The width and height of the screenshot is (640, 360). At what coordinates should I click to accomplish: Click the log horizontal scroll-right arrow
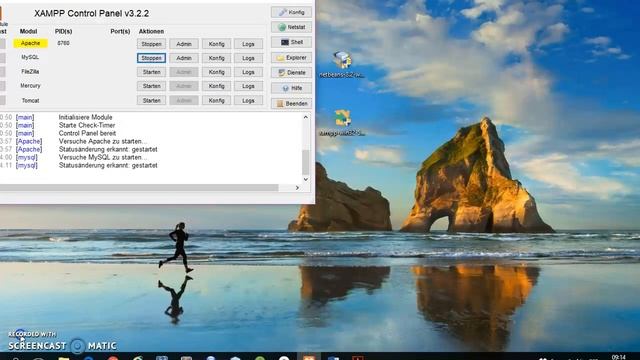297,188
